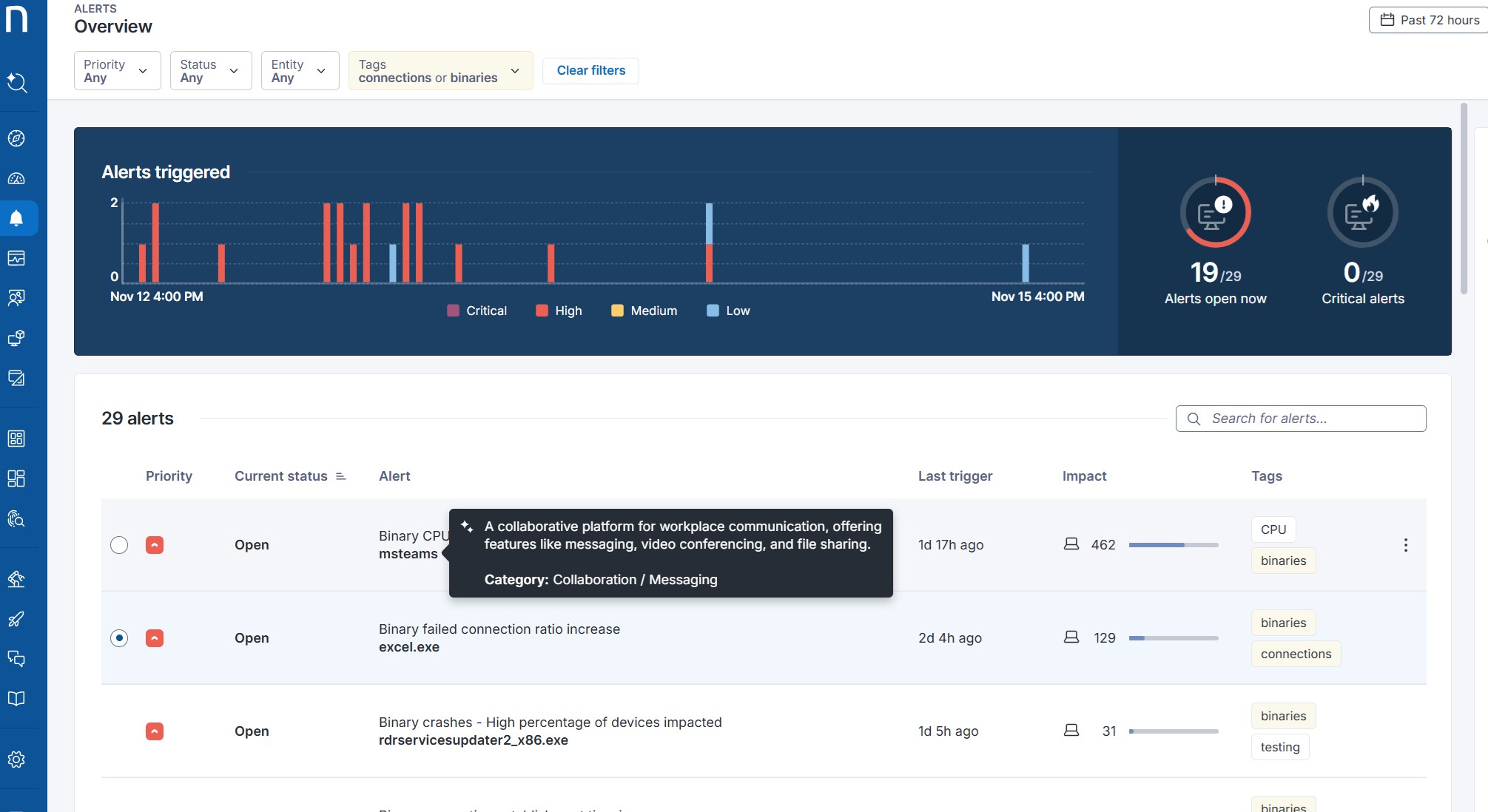Image resolution: width=1488 pixels, height=812 pixels.
Task: Expand the Tags filter dropdown
Action: coord(440,71)
